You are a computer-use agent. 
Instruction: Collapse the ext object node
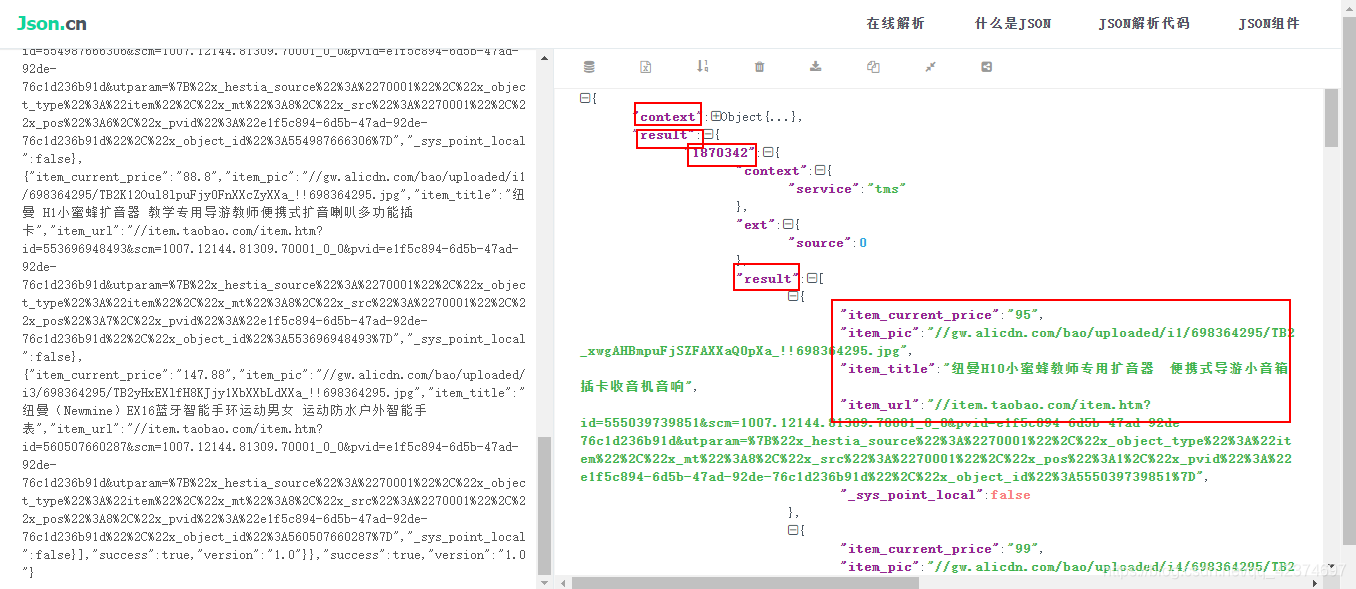(787, 225)
